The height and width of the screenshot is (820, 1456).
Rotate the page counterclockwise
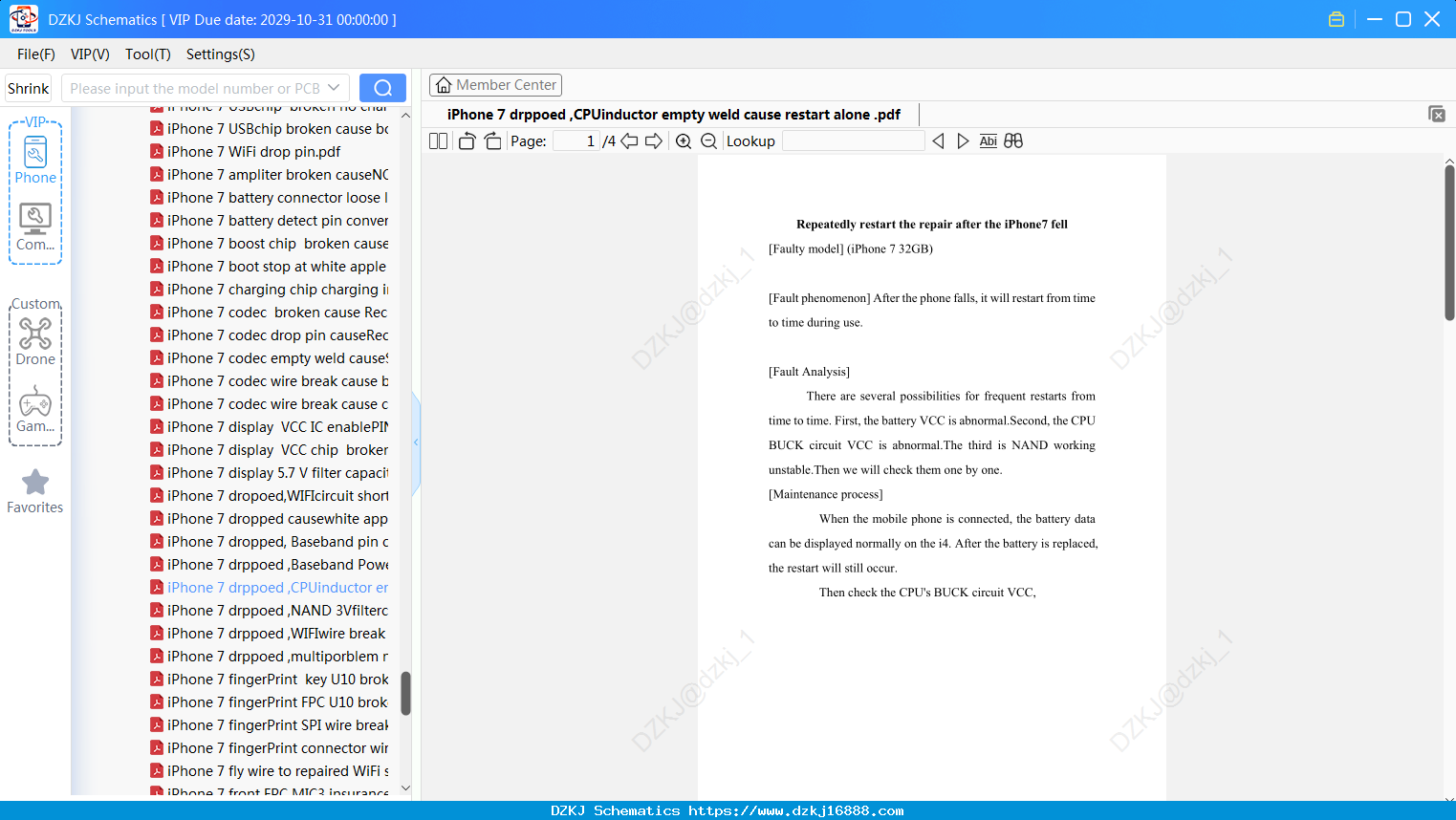tap(467, 141)
